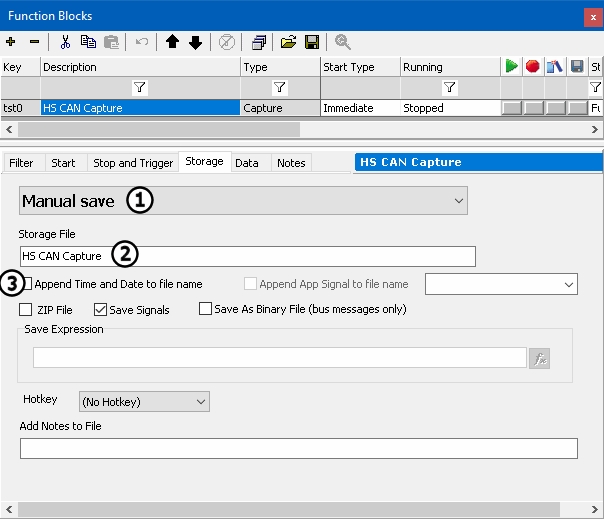604x519 pixels.
Task: Click the remove function block minus icon
Action: tap(34, 42)
